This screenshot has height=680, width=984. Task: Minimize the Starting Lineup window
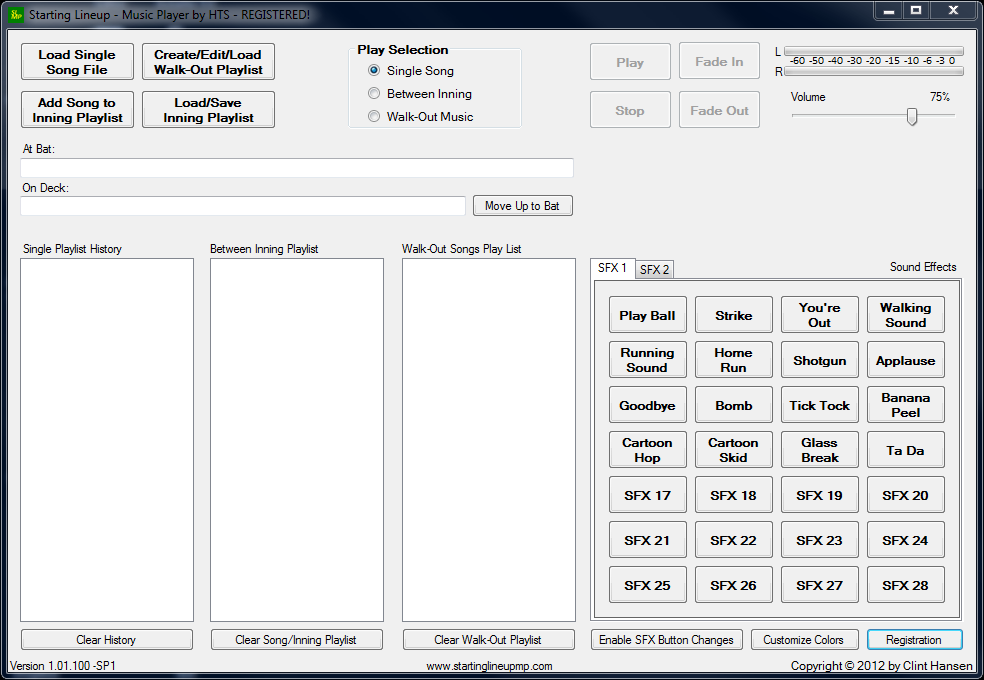pos(889,10)
